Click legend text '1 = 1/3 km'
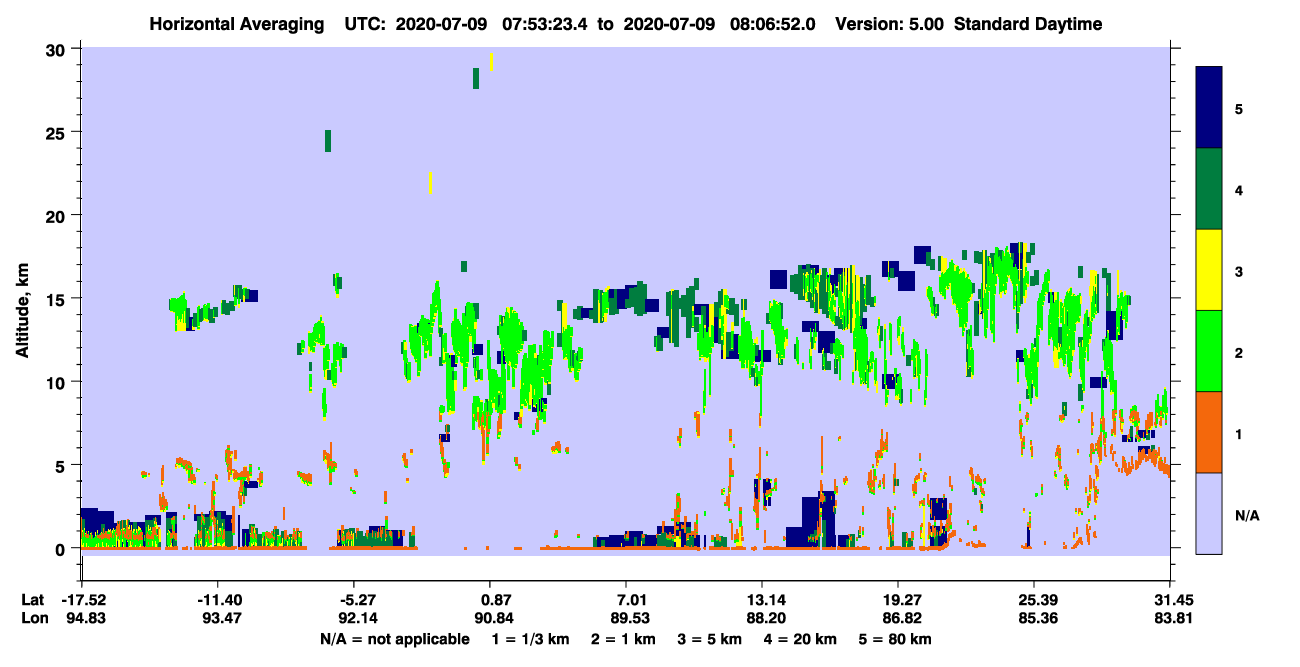1300x667 pixels. [530, 639]
